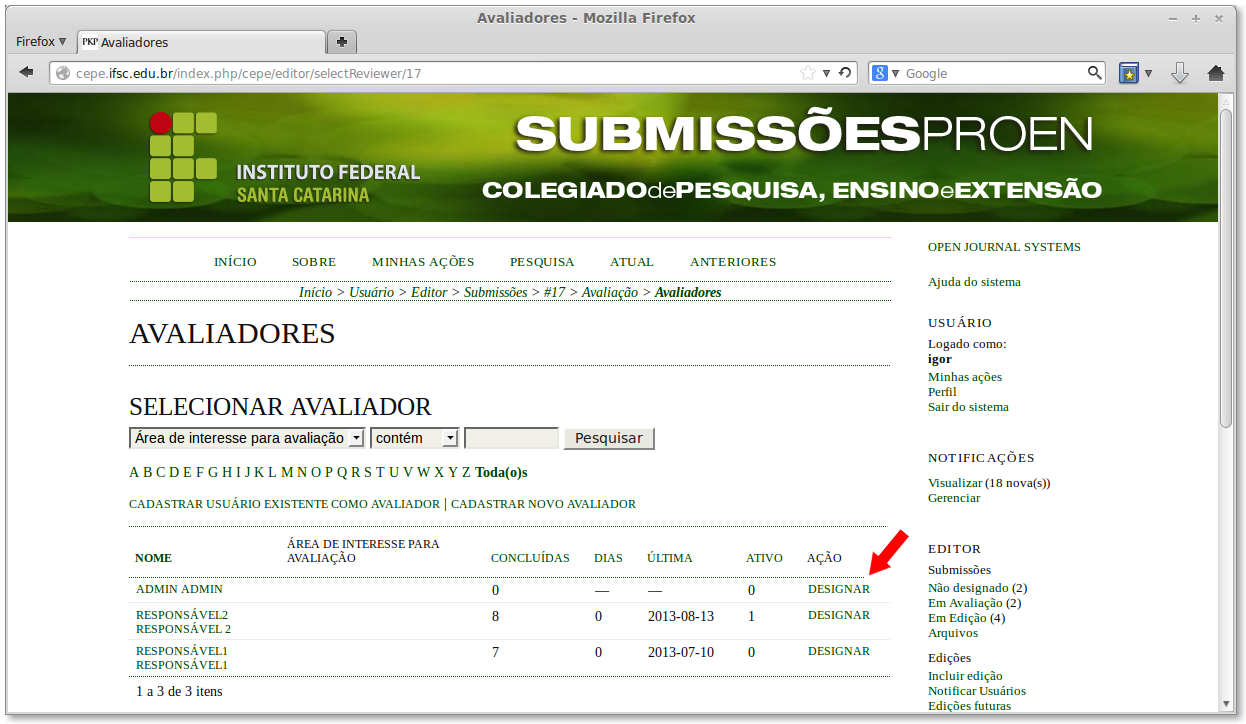Click the reviewer search text field
The width and height of the screenshot is (1246, 724).
pyautogui.click(x=511, y=438)
